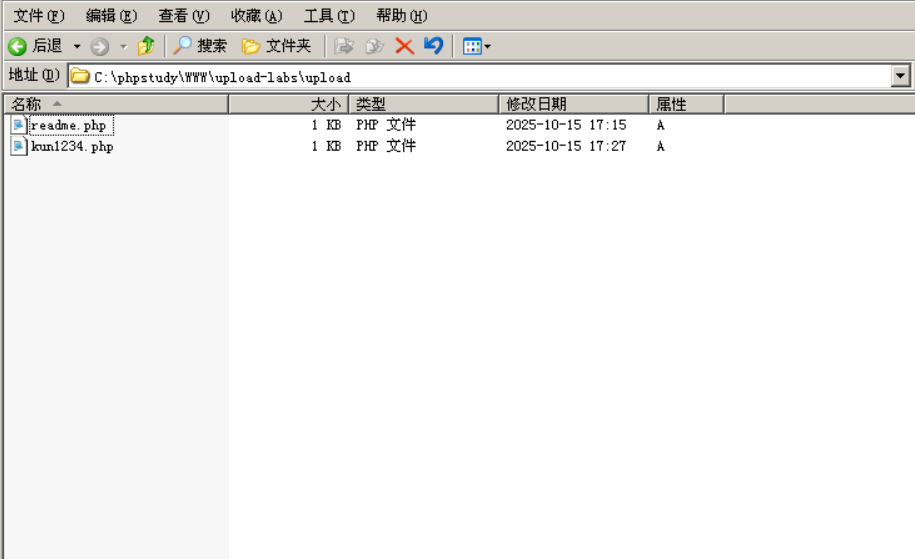
Task: Toggle the Folders pane button
Action: click(276, 46)
